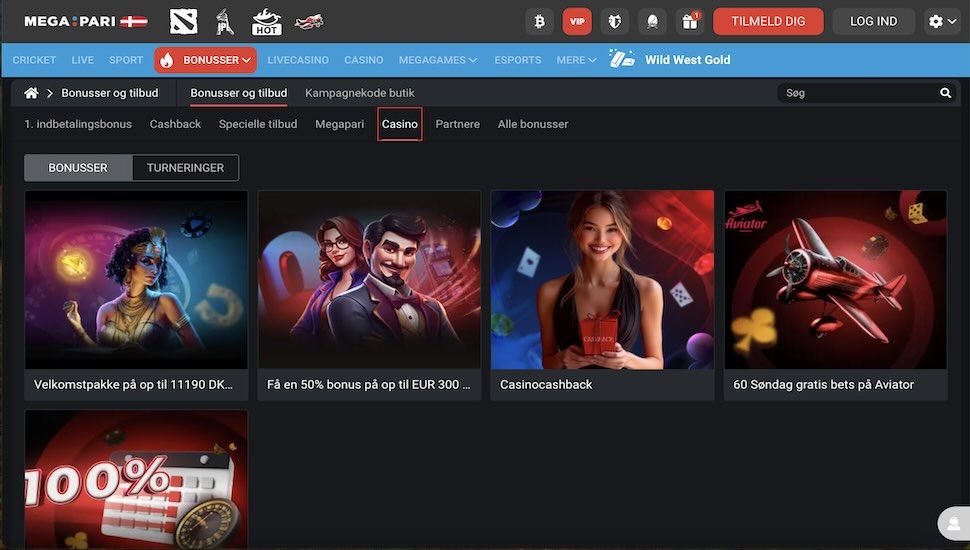Select the BONUSSER toggle
This screenshot has height=550, width=970.
[78, 168]
